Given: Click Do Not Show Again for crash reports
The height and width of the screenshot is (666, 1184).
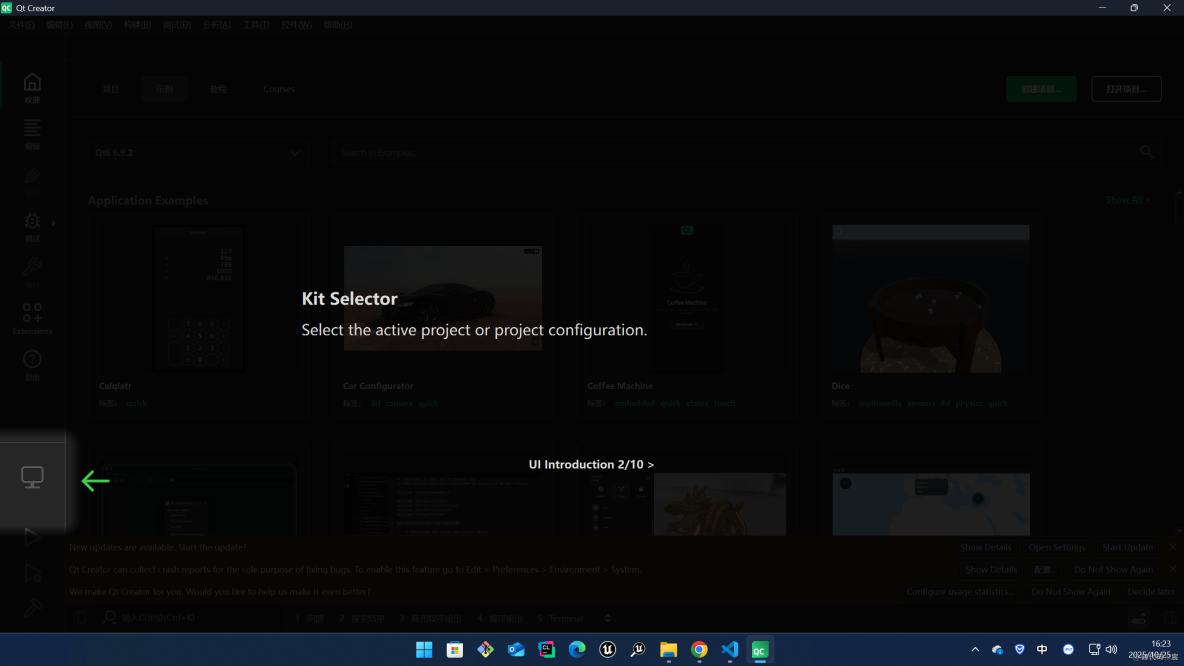Looking at the screenshot, I should point(1113,569).
